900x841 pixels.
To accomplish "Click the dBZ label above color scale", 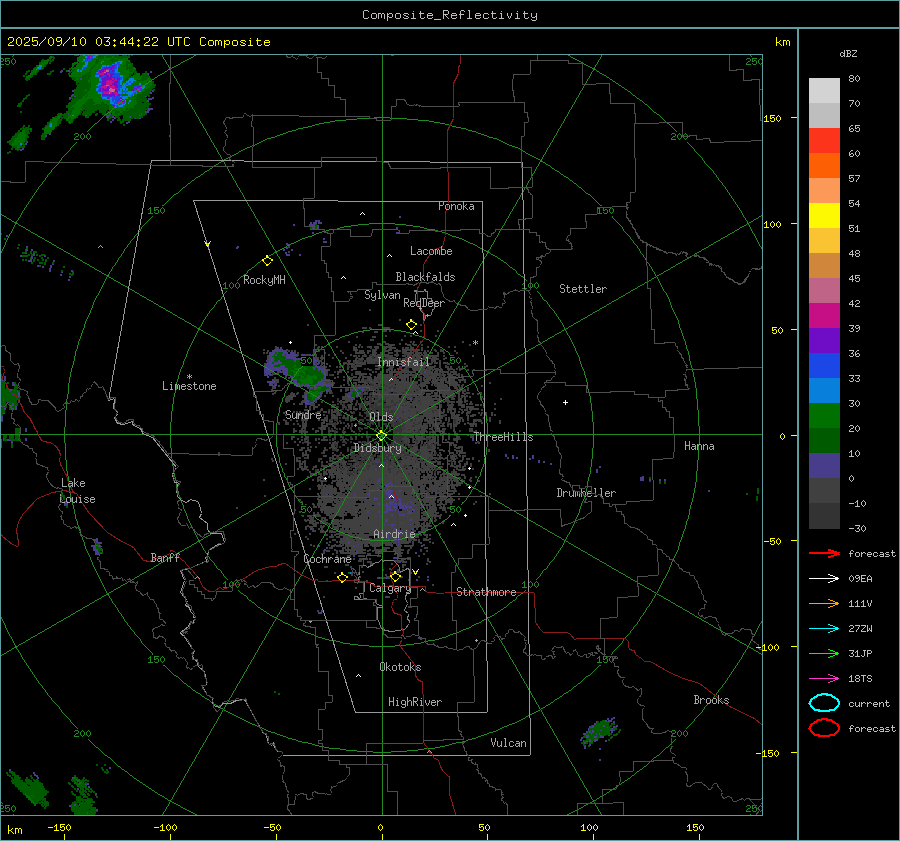I will (848, 54).
